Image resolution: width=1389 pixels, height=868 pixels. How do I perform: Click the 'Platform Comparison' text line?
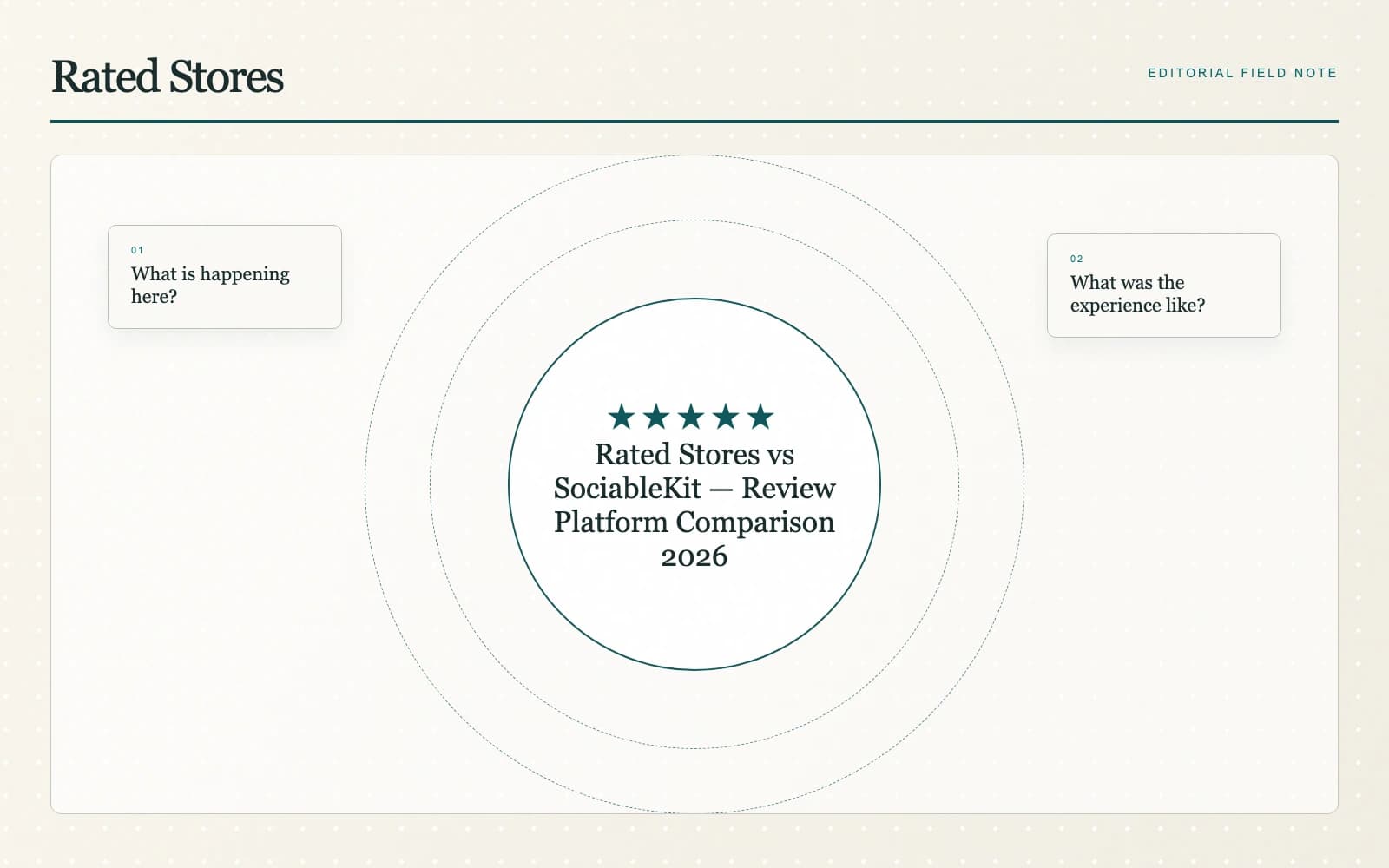tap(694, 522)
